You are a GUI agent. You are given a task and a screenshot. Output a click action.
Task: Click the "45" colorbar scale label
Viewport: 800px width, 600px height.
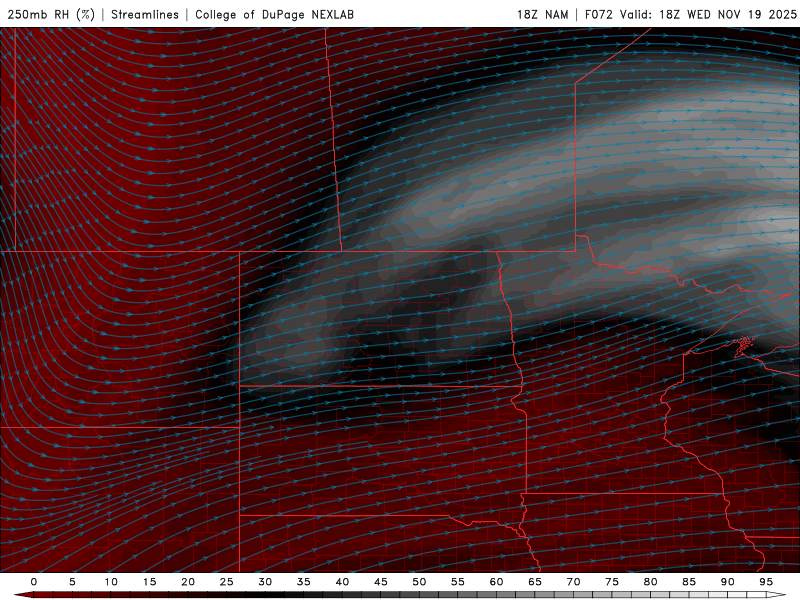tap(381, 582)
